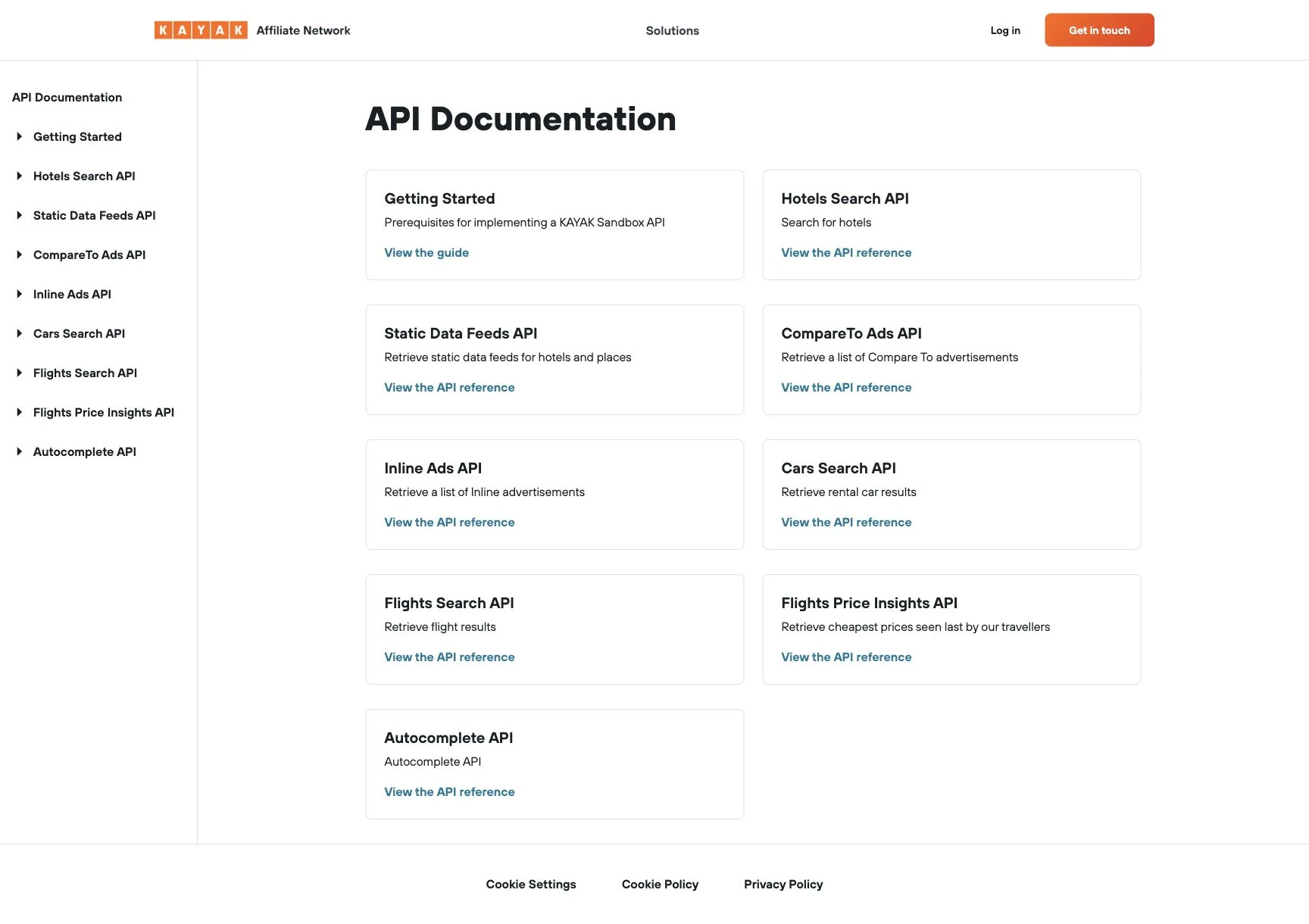1309x924 pixels.
Task: Expand Flights Price Insights API sidebar arrow
Action: pos(20,412)
